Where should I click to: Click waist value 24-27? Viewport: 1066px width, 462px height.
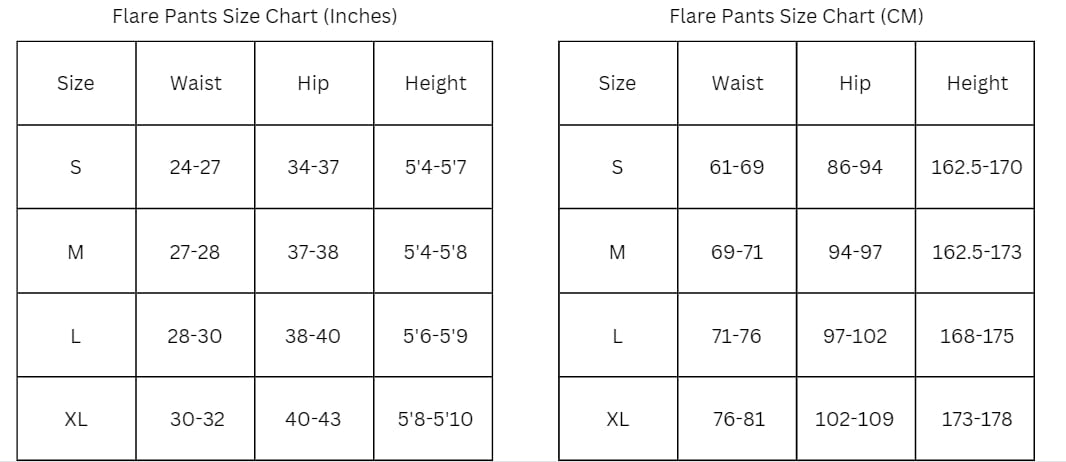click(x=195, y=167)
